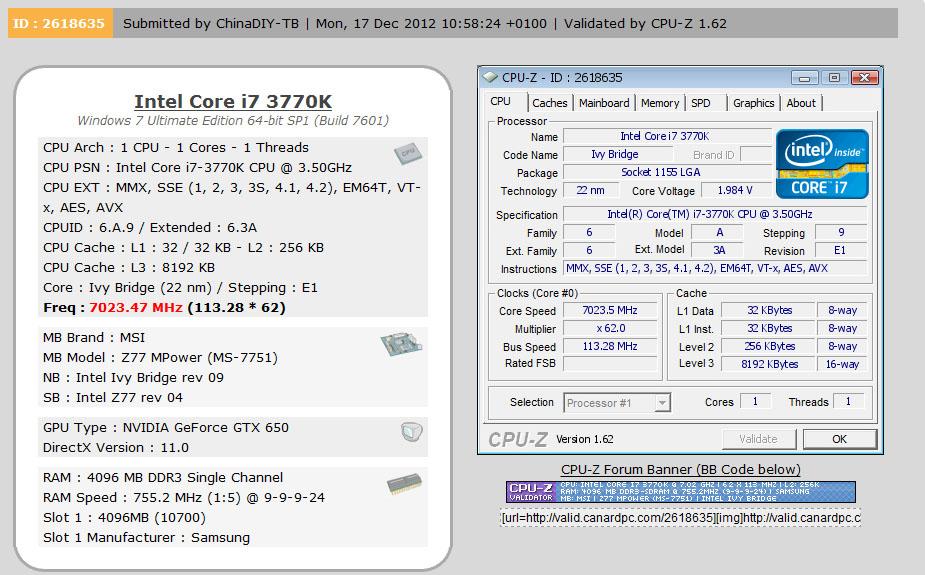The height and width of the screenshot is (575, 925).
Task: Go to the SPD tab
Action: [701, 103]
